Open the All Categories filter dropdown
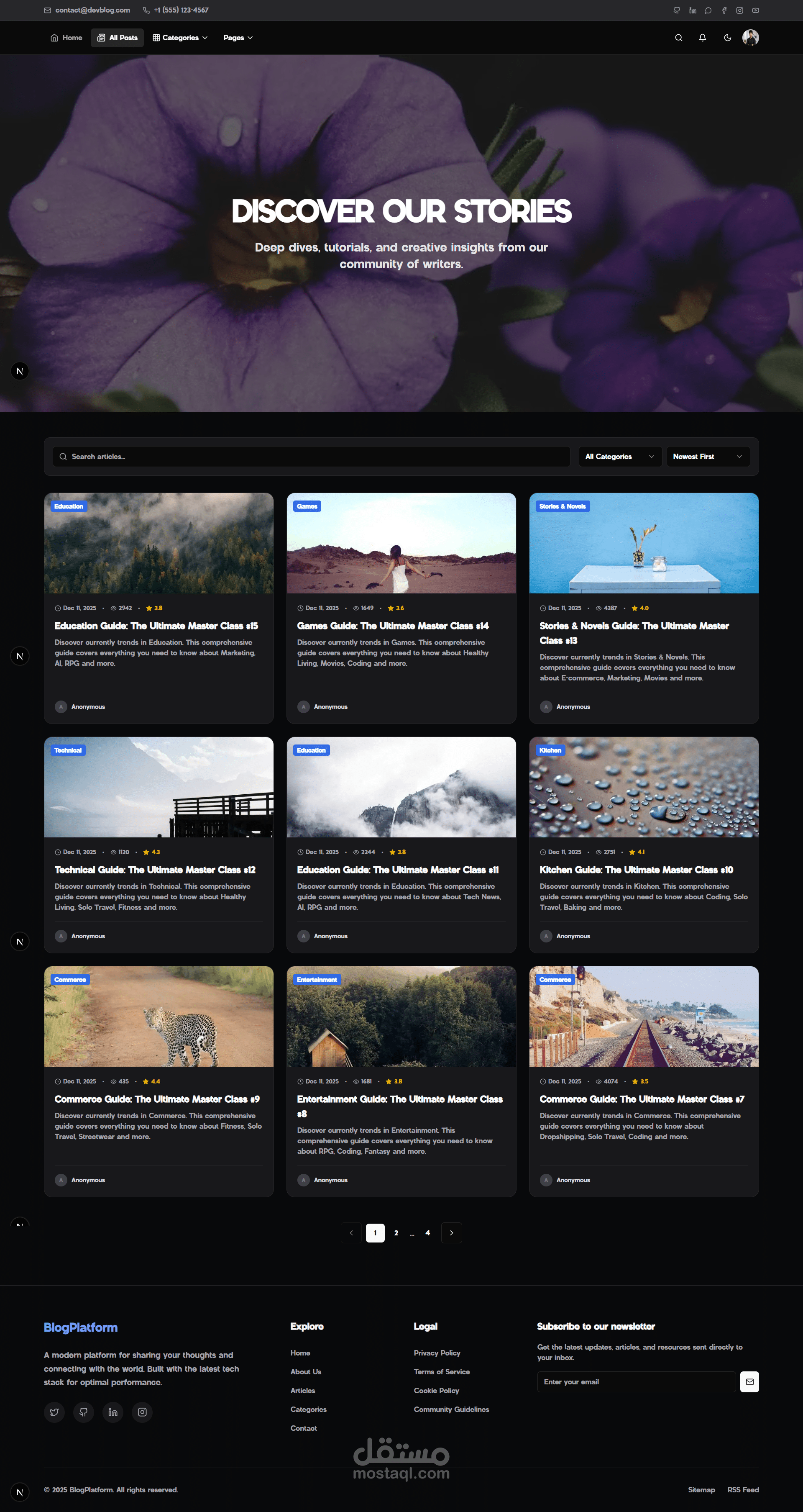Screen dimensions: 803x1512 coord(619,456)
